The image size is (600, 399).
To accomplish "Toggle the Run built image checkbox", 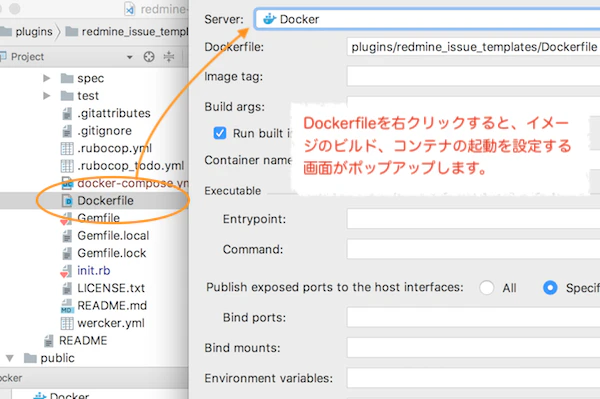I will [x=220, y=133].
